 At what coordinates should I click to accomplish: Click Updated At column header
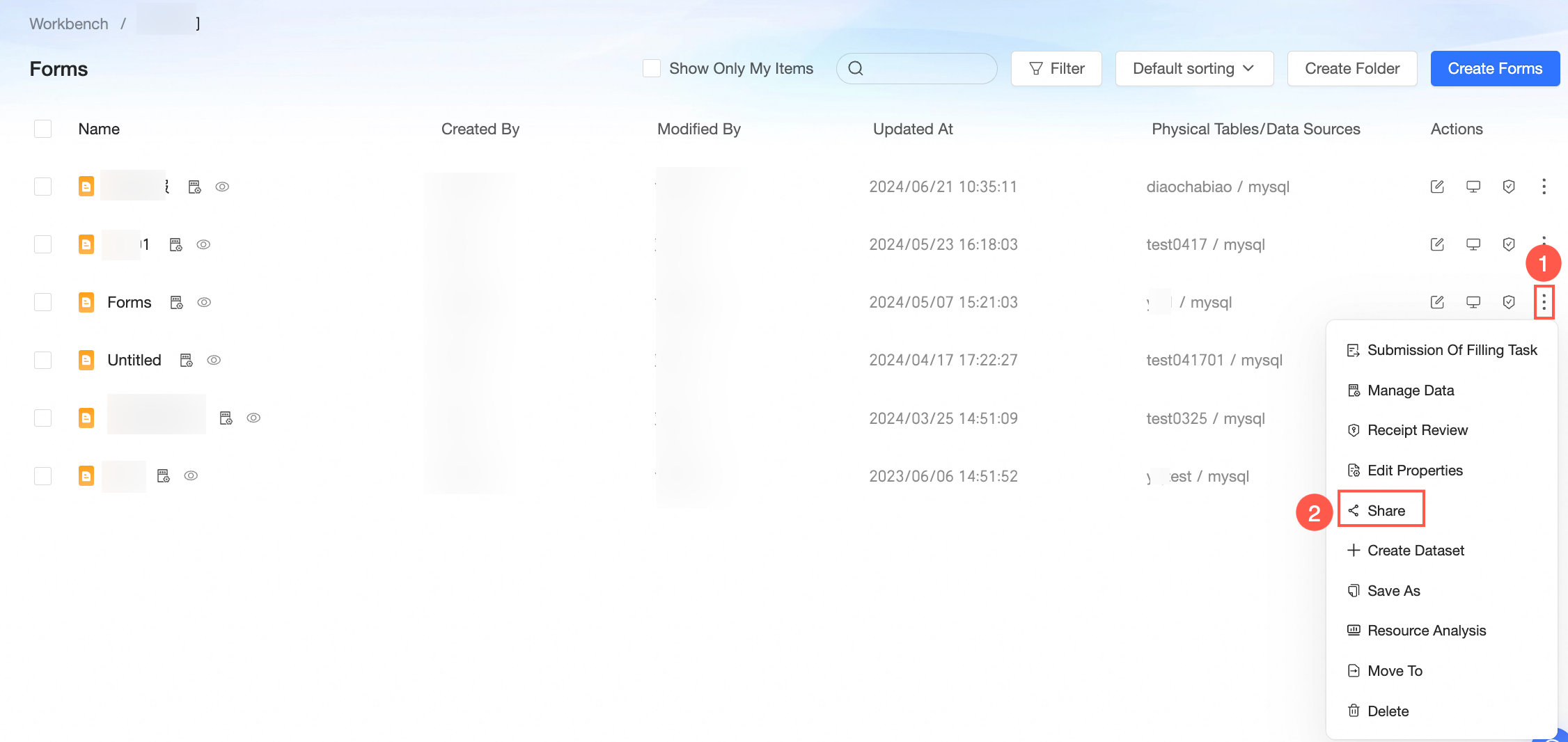[913, 129]
